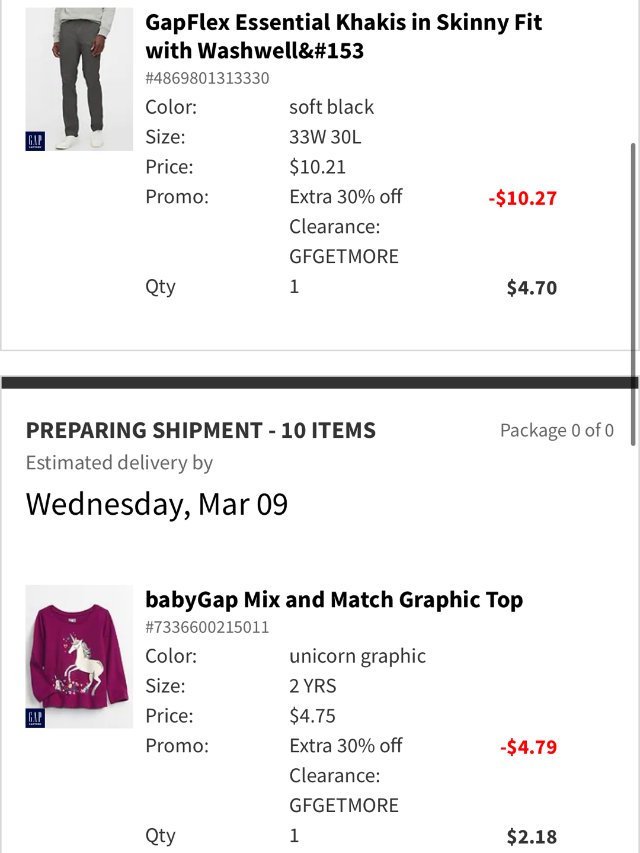This screenshot has height=853, width=640.
Task: Click the Estimated delivery by text
Action: coord(119,463)
